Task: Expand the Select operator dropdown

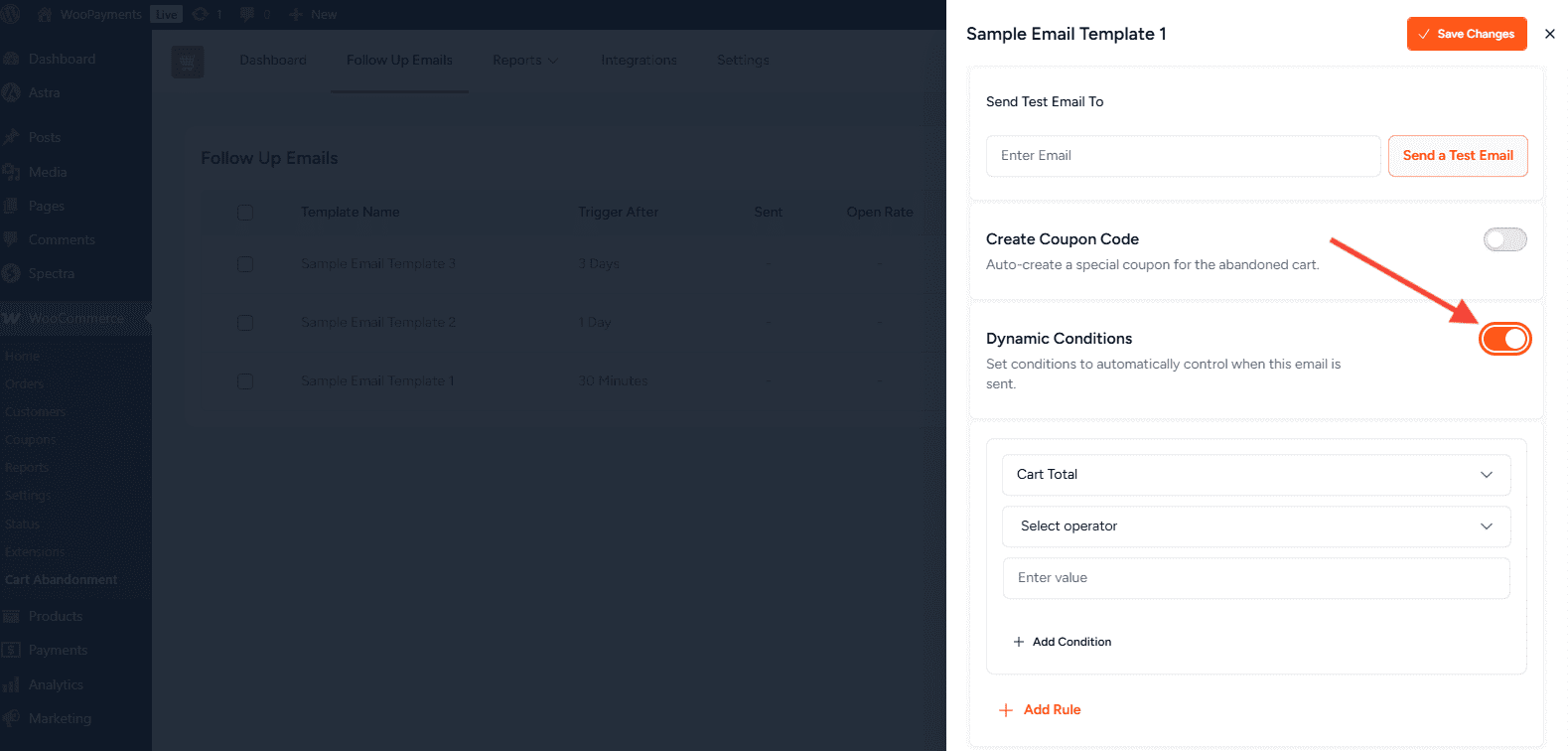Action: tap(1255, 526)
